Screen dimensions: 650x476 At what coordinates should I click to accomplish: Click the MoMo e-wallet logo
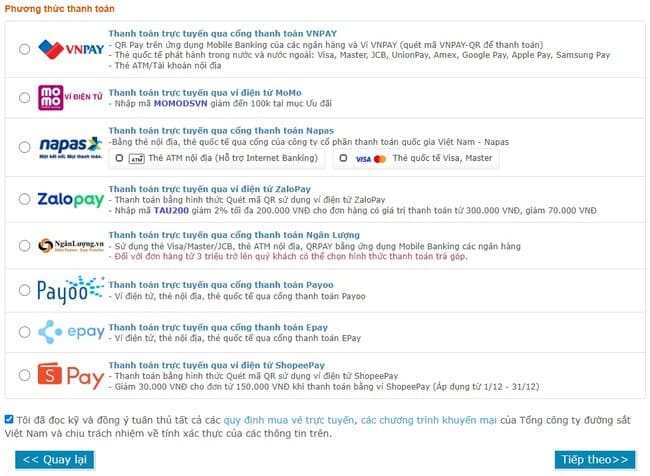tap(70, 97)
